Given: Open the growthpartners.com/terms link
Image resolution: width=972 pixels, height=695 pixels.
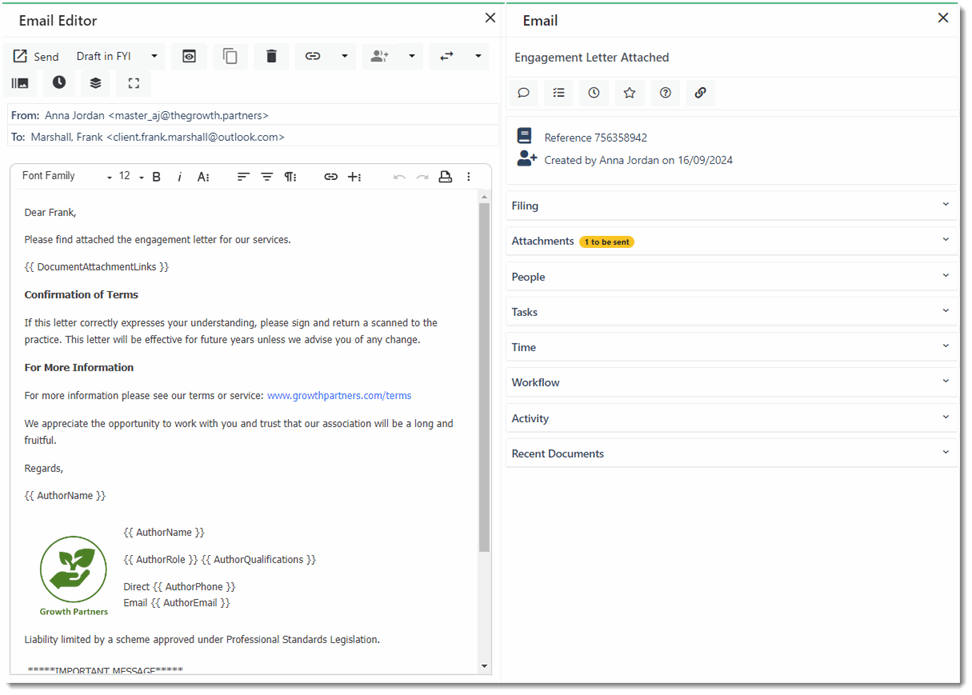Looking at the screenshot, I should pyautogui.click(x=339, y=395).
